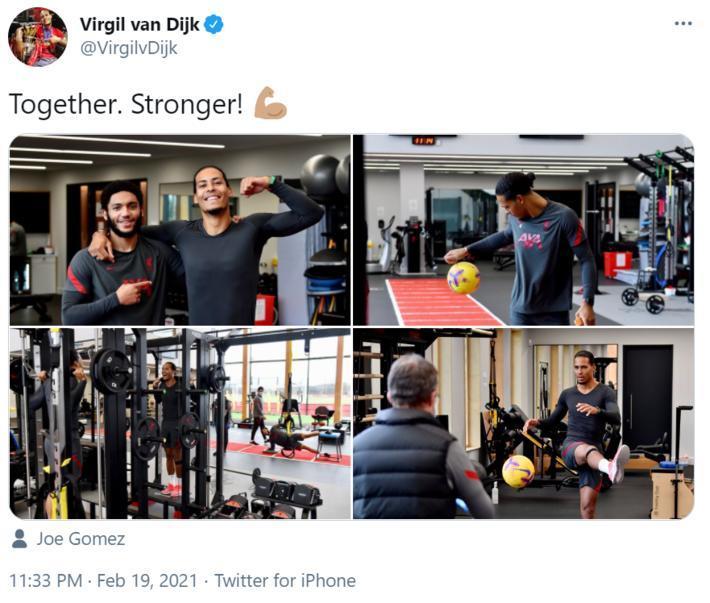Open photo of two players posing together
The height and width of the screenshot is (603, 710).
point(180,230)
